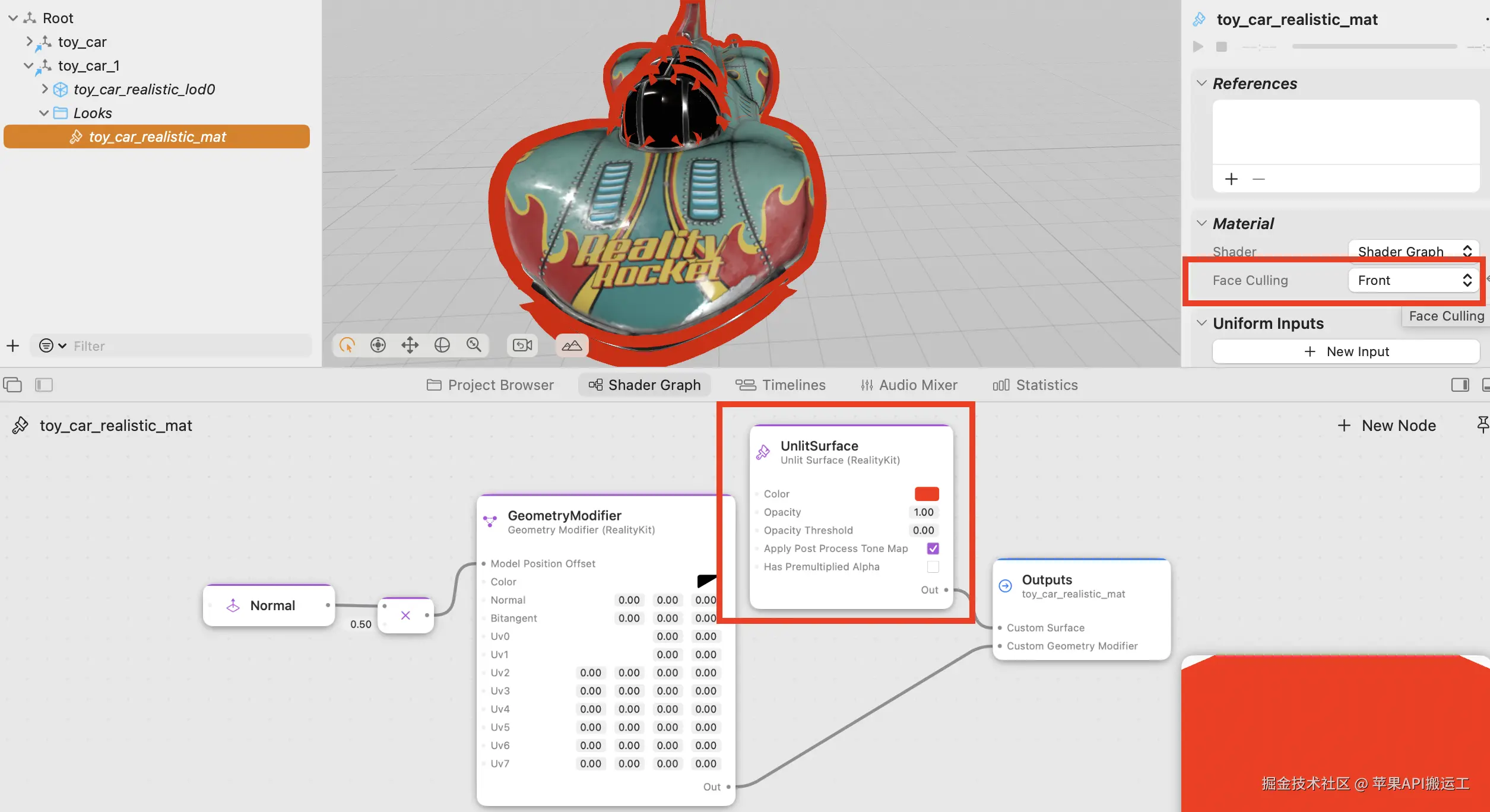Image resolution: width=1490 pixels, height=812 pixels.
Task: Click the orbit rotate viewport tool icon
Action: point(442,345)
